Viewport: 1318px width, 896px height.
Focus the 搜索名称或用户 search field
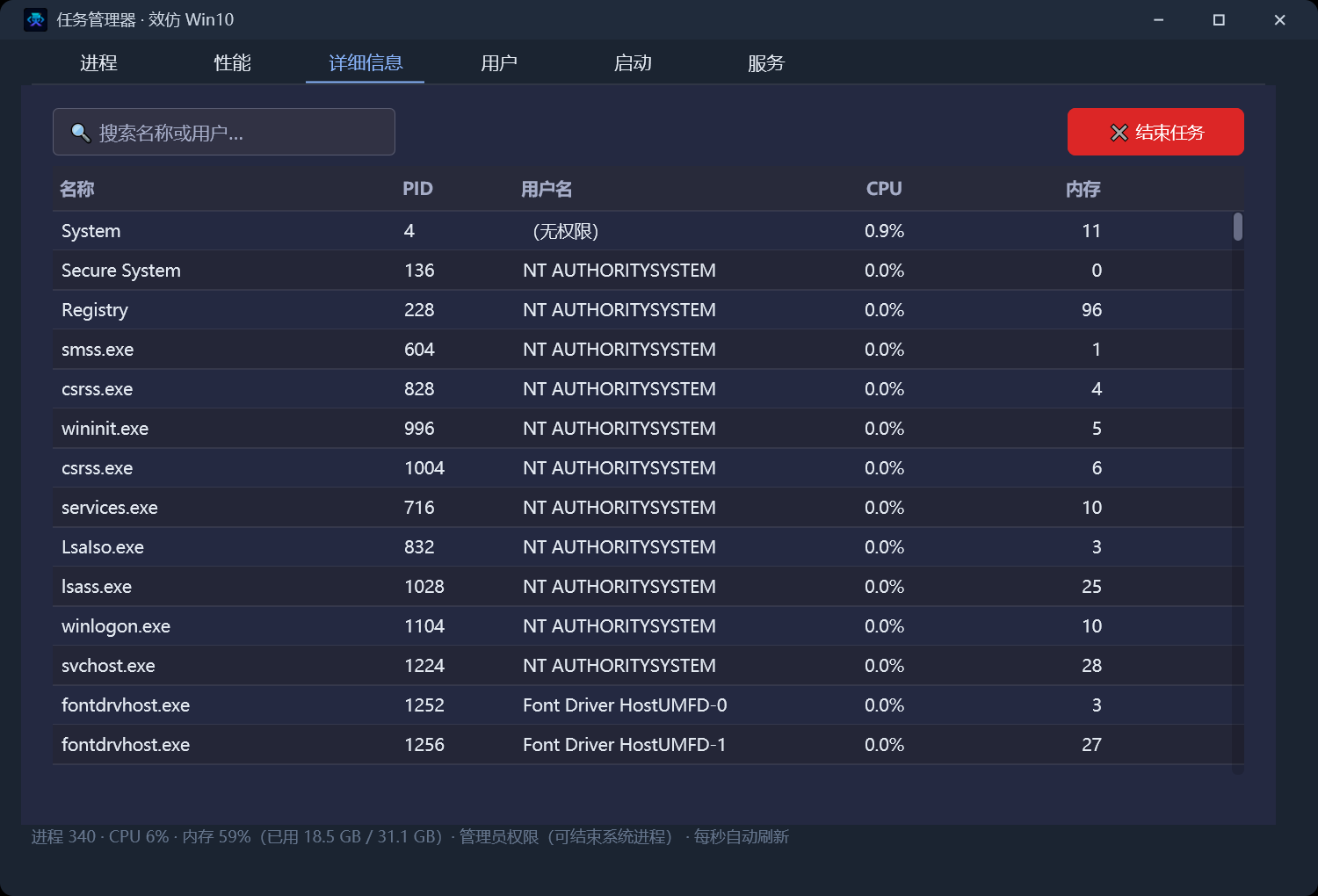[x=224, y=132]
